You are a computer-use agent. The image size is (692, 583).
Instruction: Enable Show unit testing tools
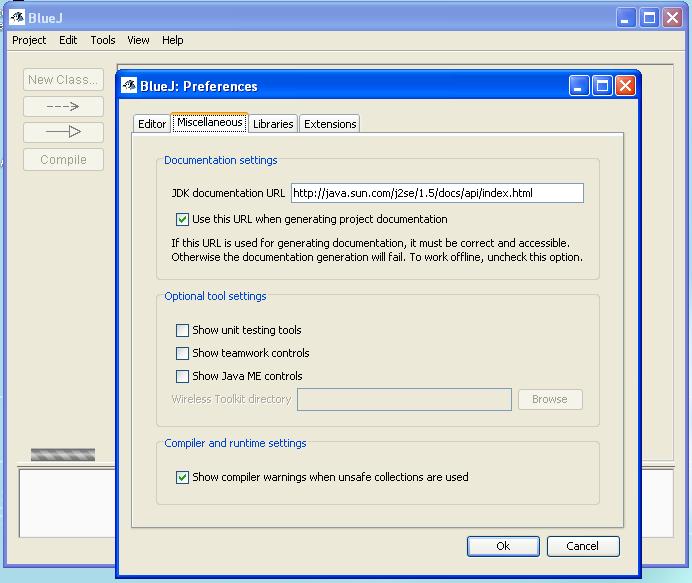tap(182, 331)
